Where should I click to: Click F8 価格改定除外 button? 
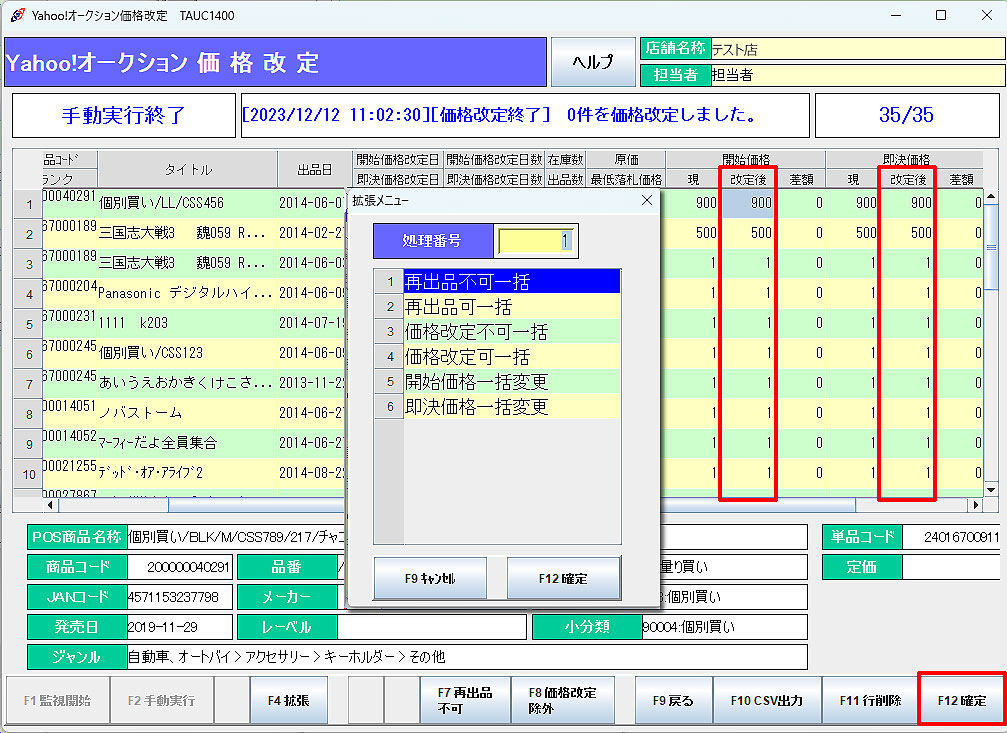tap(562, 700)
